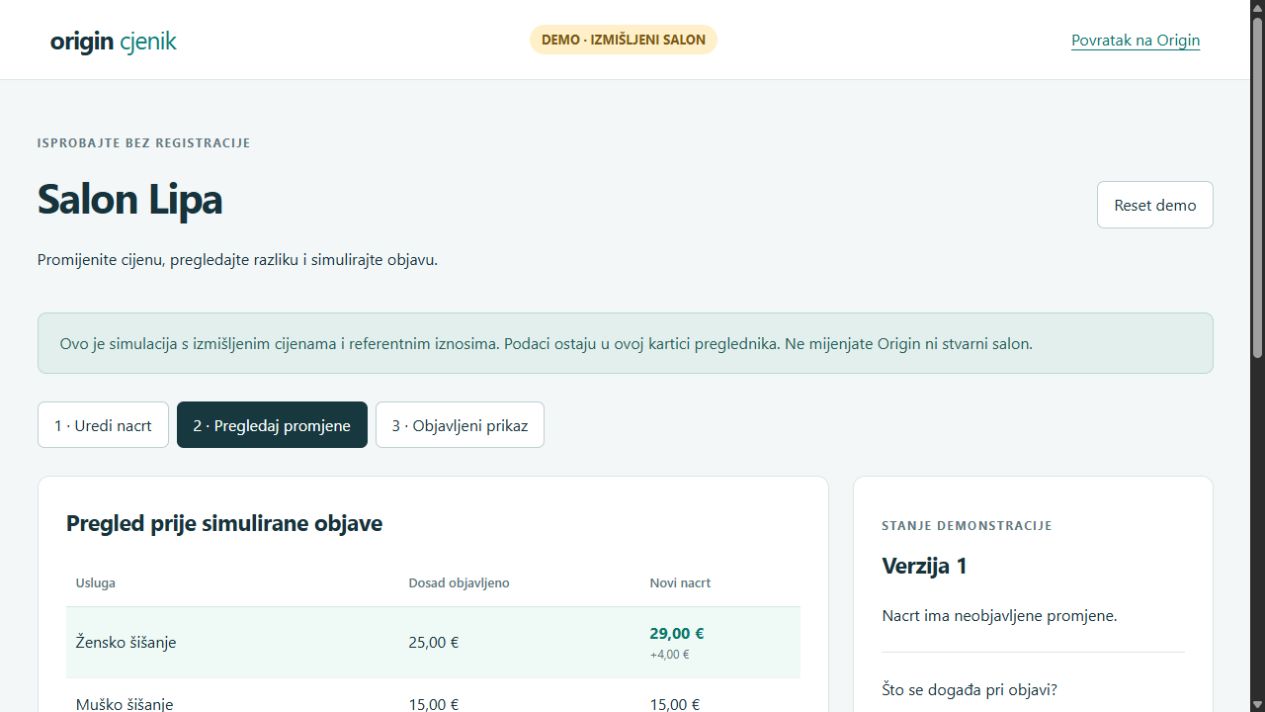Click the origin cjenik logo
Screen dimensions: 1265x712
click(113, 41)
